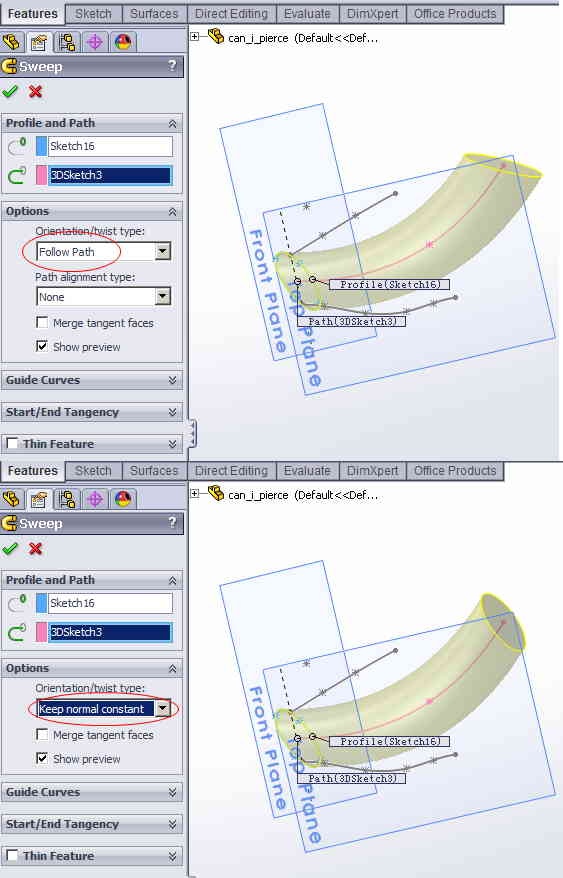Toggle Show preview in Keep normal constant screenshot
The image size is (563, 878).
42,759
